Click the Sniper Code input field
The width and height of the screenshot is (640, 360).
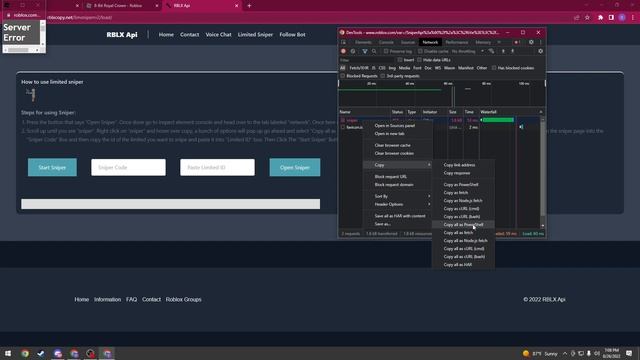pyautogui.click(x=129, y=167)
